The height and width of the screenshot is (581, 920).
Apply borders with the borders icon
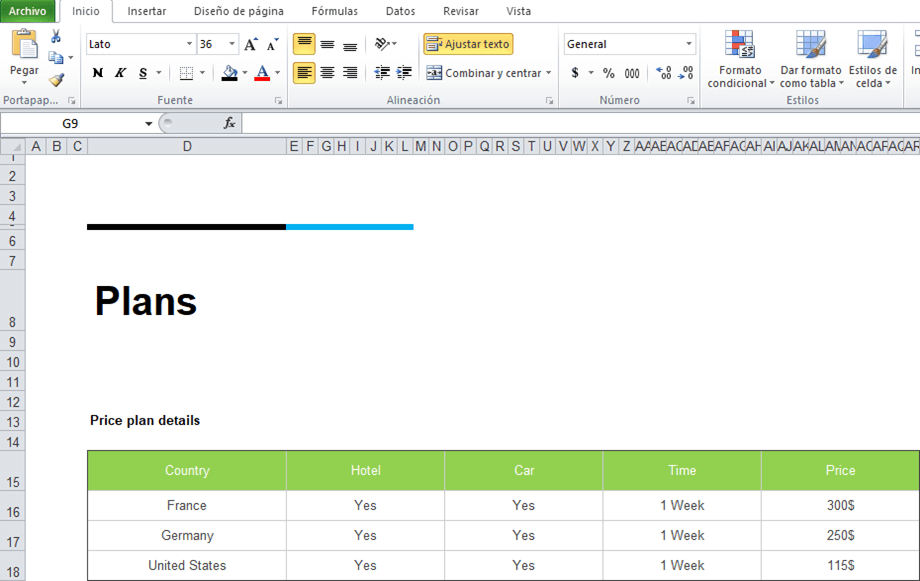click(186, 73)
